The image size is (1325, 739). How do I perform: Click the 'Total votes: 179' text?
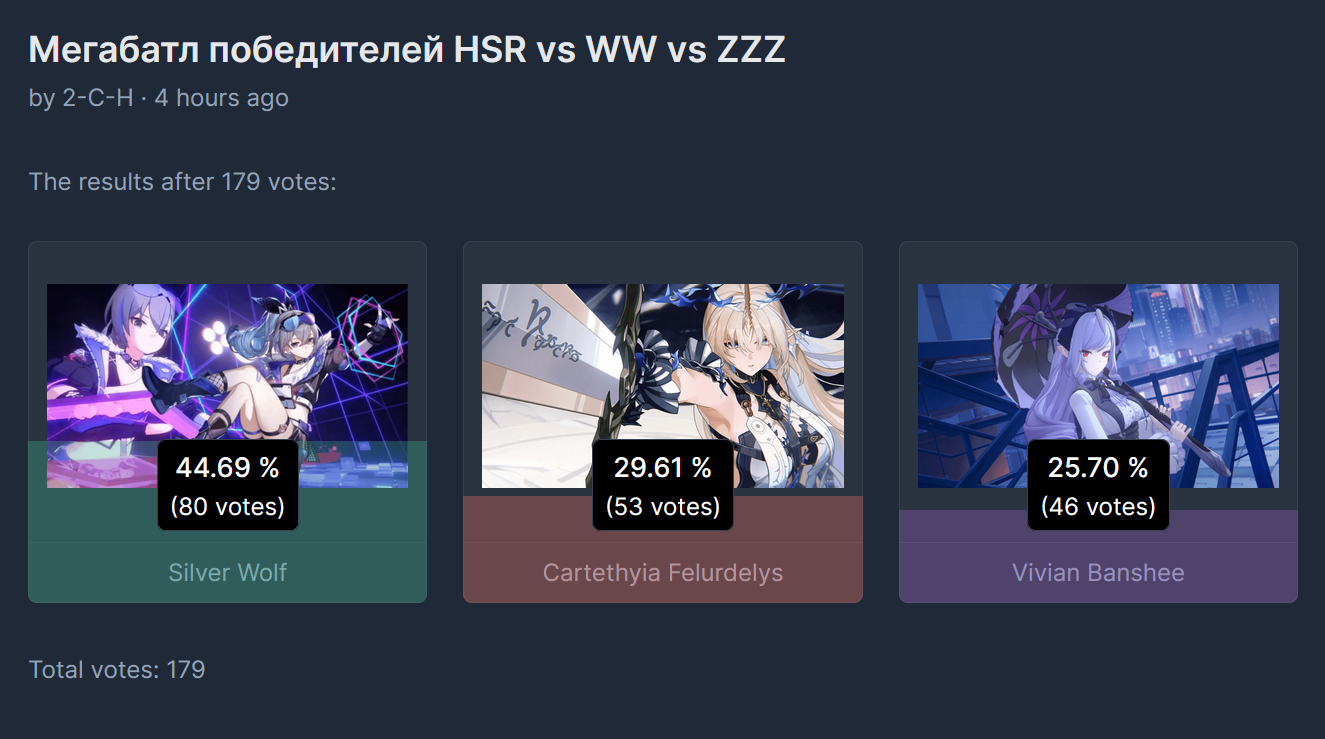(117, 670)
